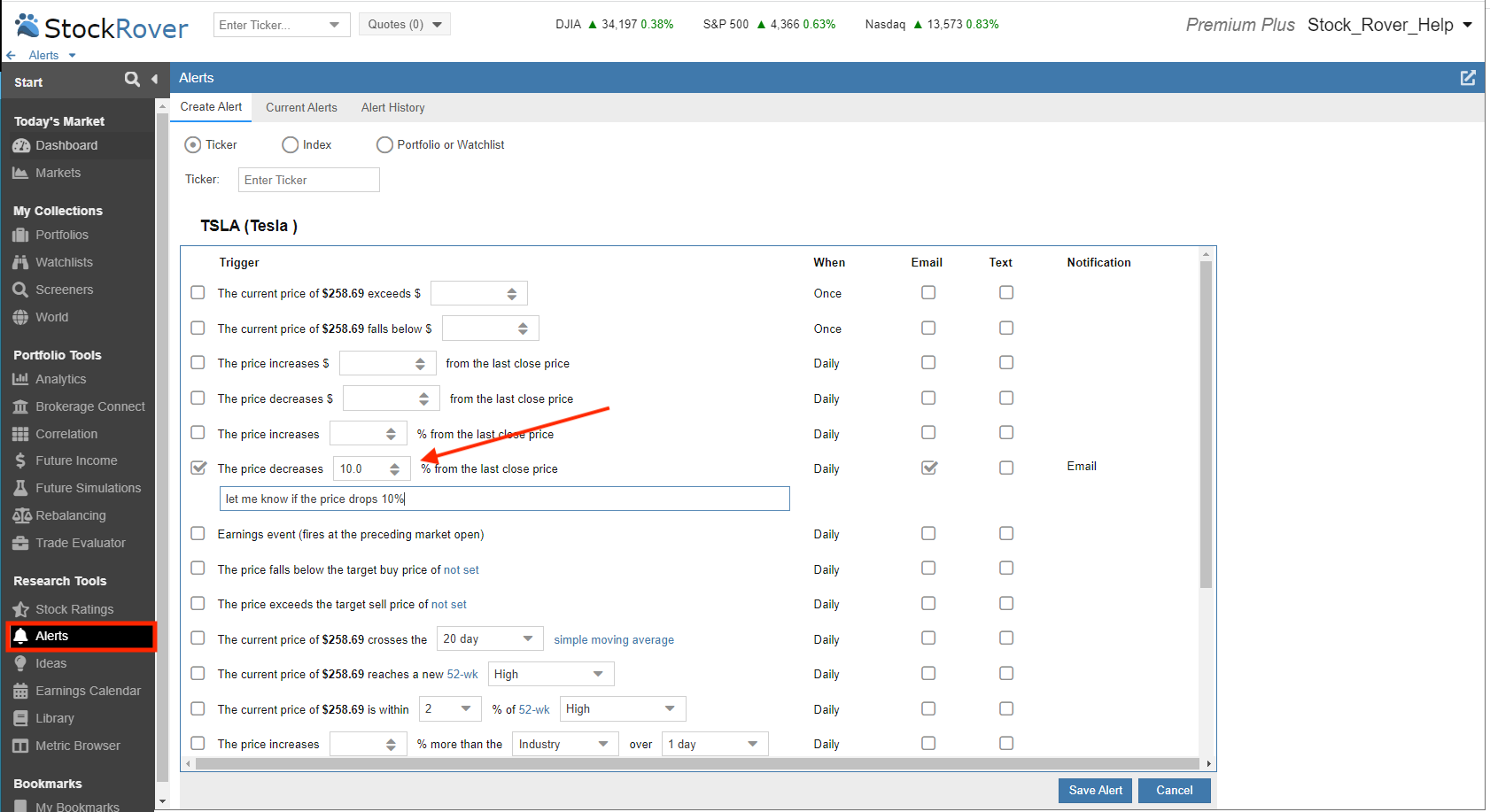
Task: Open the Stock Ratings star icon
Action: pos(20,609)
